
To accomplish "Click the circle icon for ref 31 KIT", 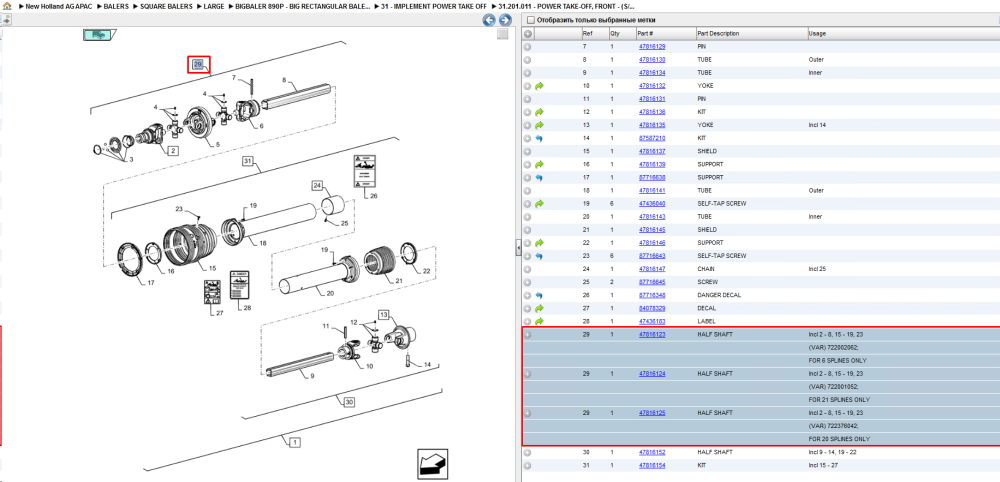I will pos(527,465).
